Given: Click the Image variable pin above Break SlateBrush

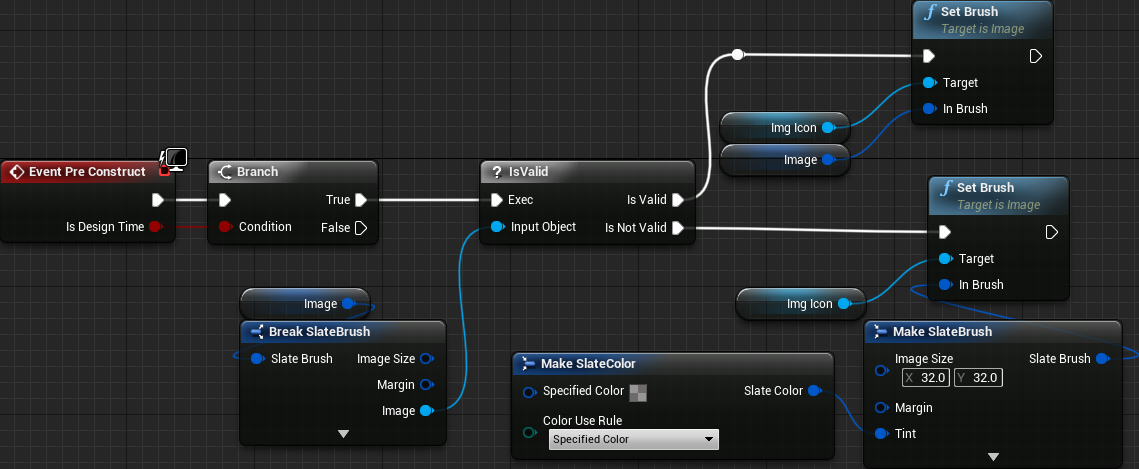Looking at the screenshot, I should pos(347,303).
